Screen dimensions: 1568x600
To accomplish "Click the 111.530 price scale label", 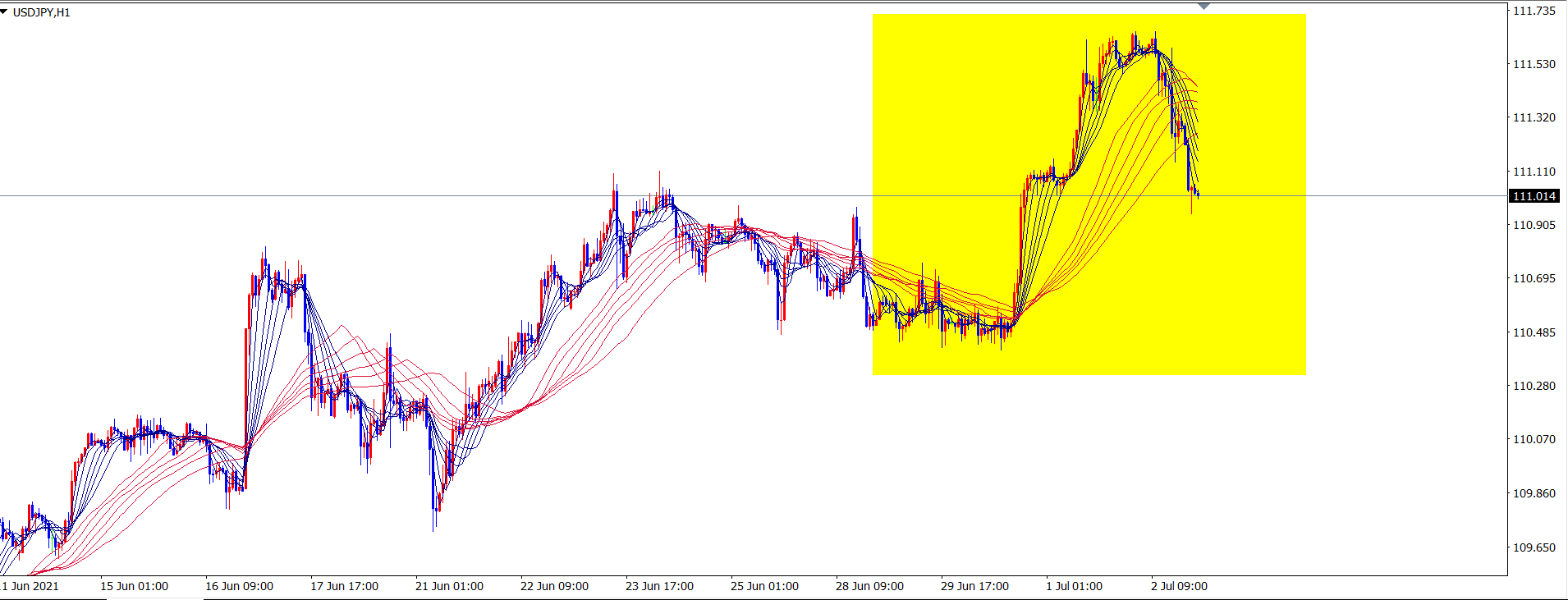I will tap(1534, 64).
